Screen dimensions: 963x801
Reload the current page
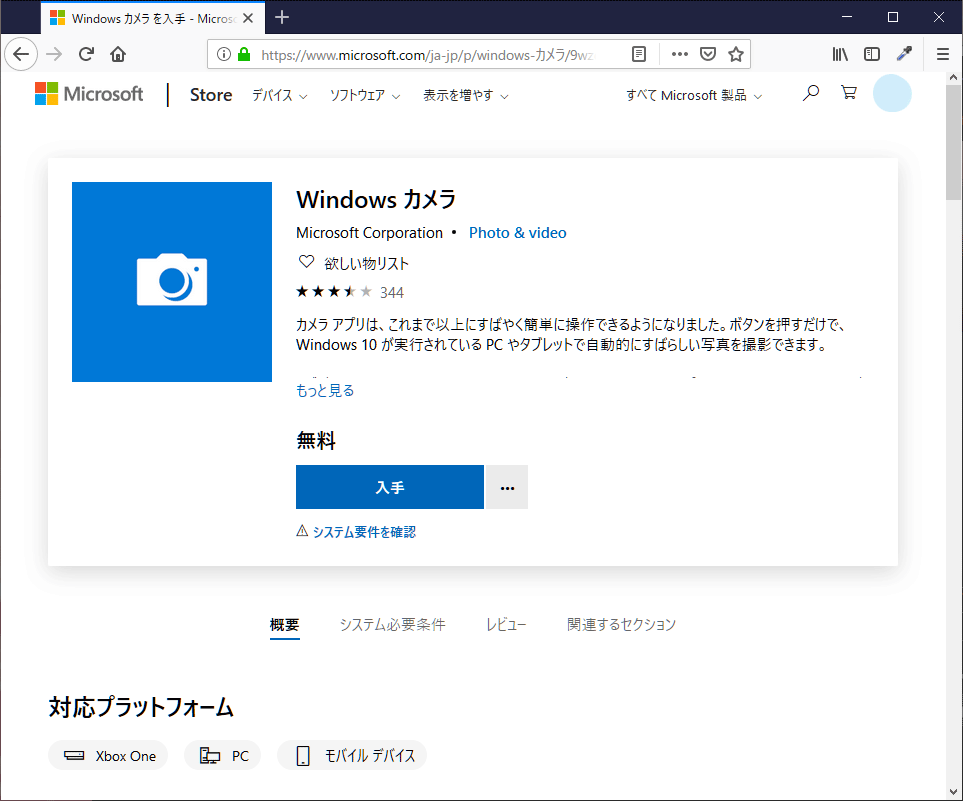tap(86, 54)
